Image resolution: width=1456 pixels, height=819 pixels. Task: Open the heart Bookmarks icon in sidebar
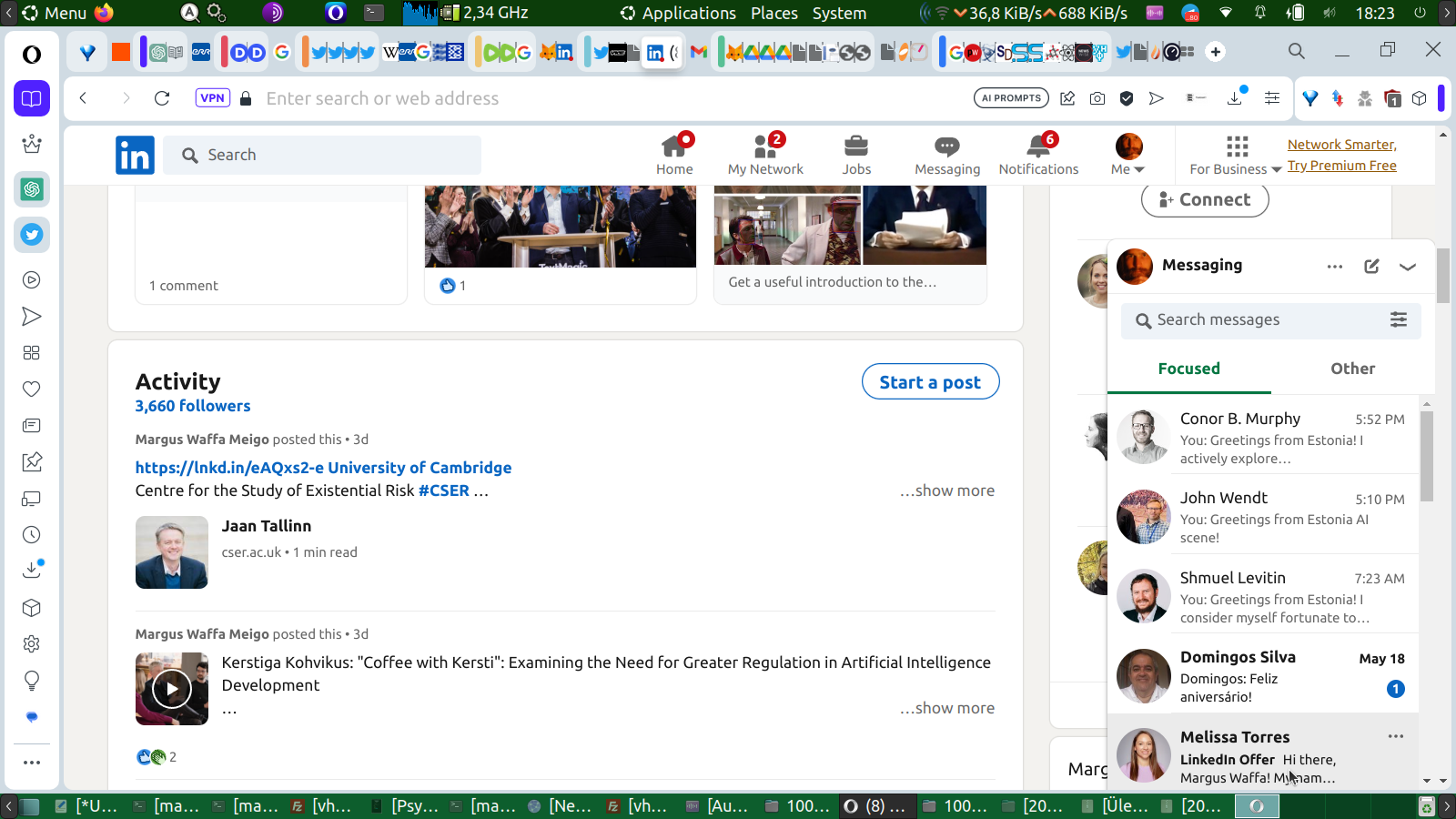point(32,389)
